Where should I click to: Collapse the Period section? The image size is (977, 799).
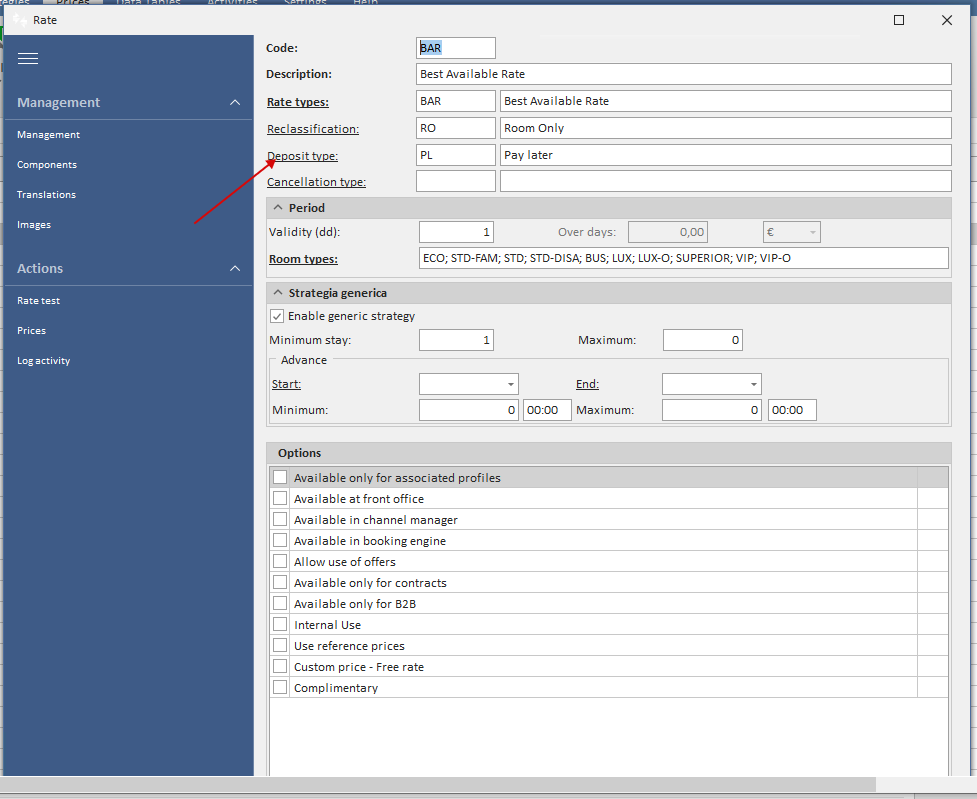(x=278, y=208)
